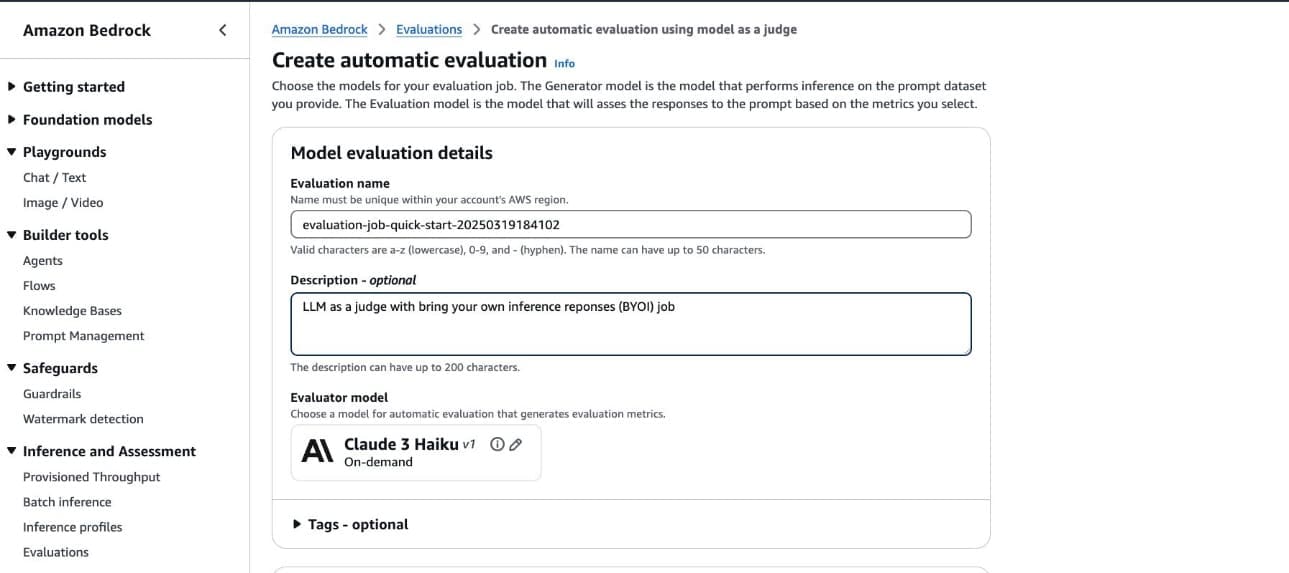
Task: Go to Guardrails page
Action: click(x=52, y=394)
